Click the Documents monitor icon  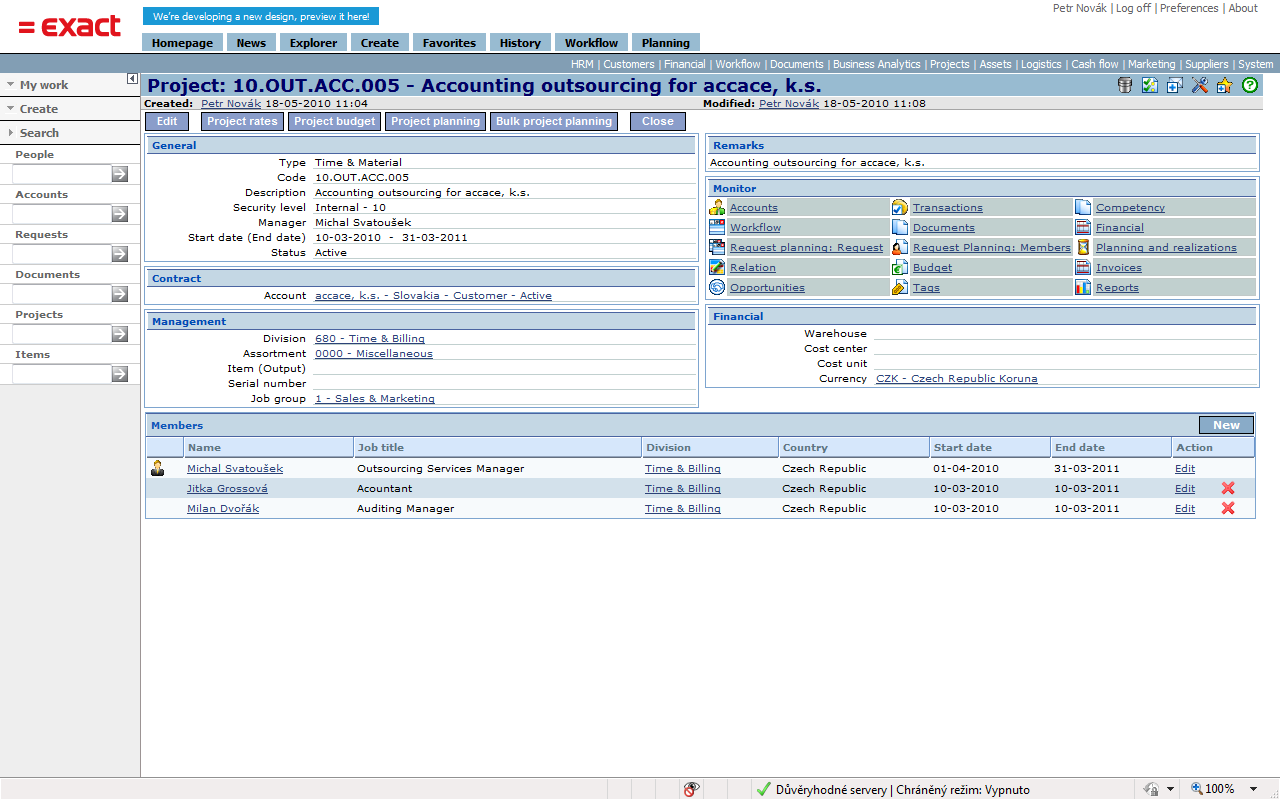pos(900,227)
